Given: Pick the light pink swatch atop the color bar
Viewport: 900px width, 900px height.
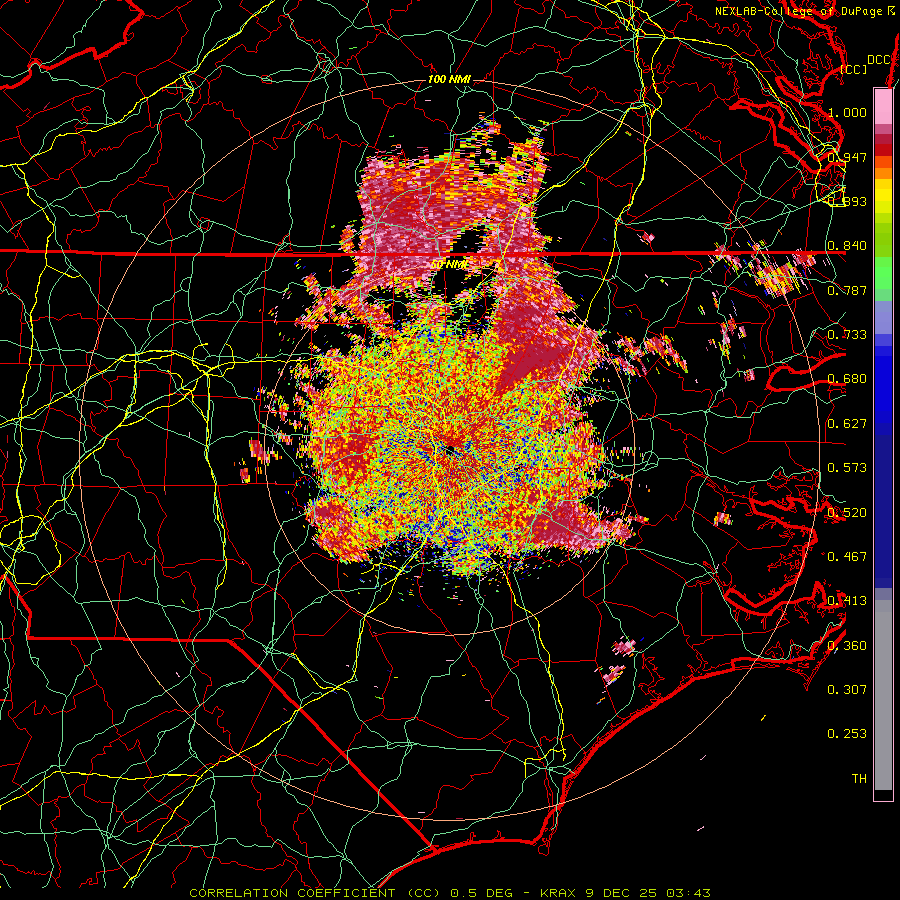Looking at the screenshot, I should click(883, 106).
